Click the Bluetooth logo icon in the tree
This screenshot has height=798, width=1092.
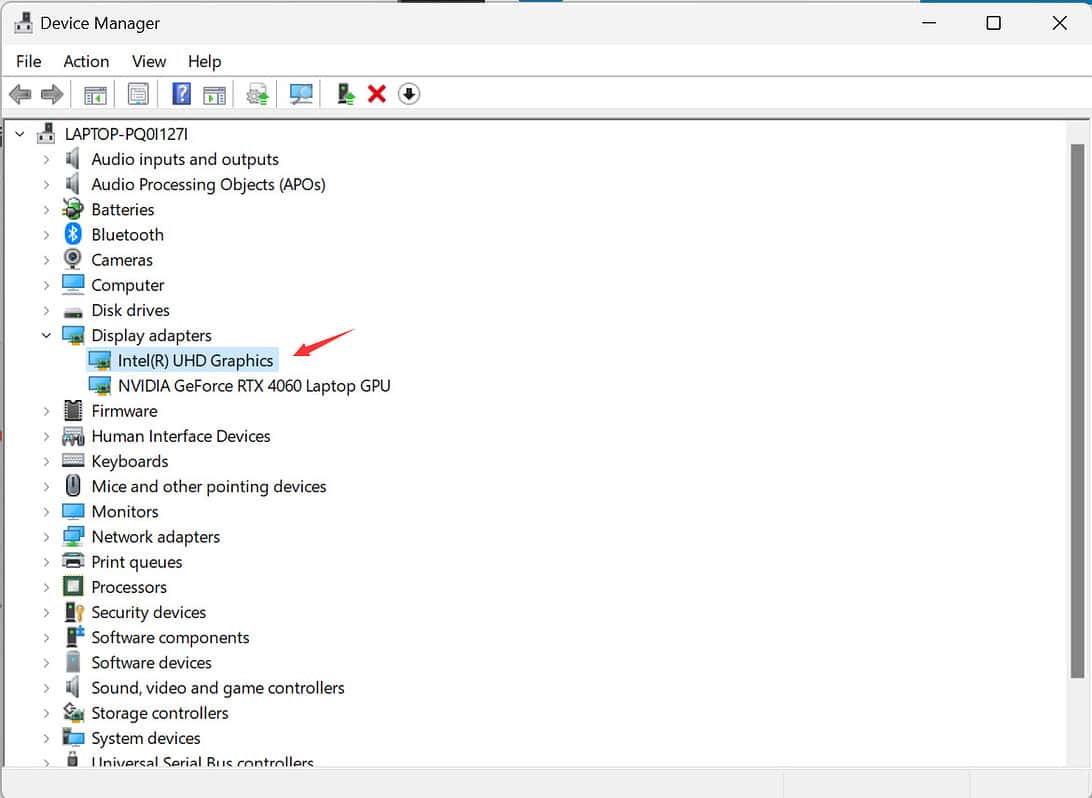pyautogui.click(x=72, y=235)
